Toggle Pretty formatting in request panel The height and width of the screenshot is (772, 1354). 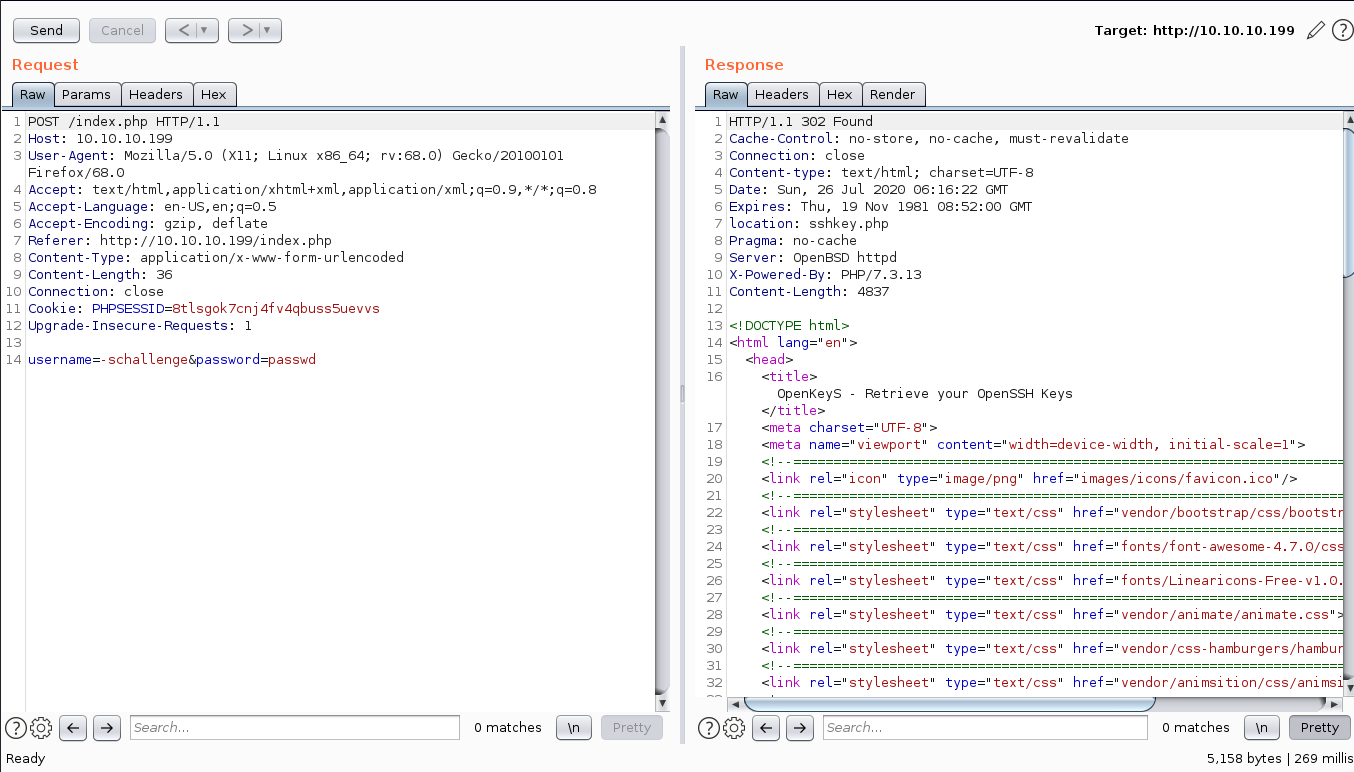[x=632, y=727]
